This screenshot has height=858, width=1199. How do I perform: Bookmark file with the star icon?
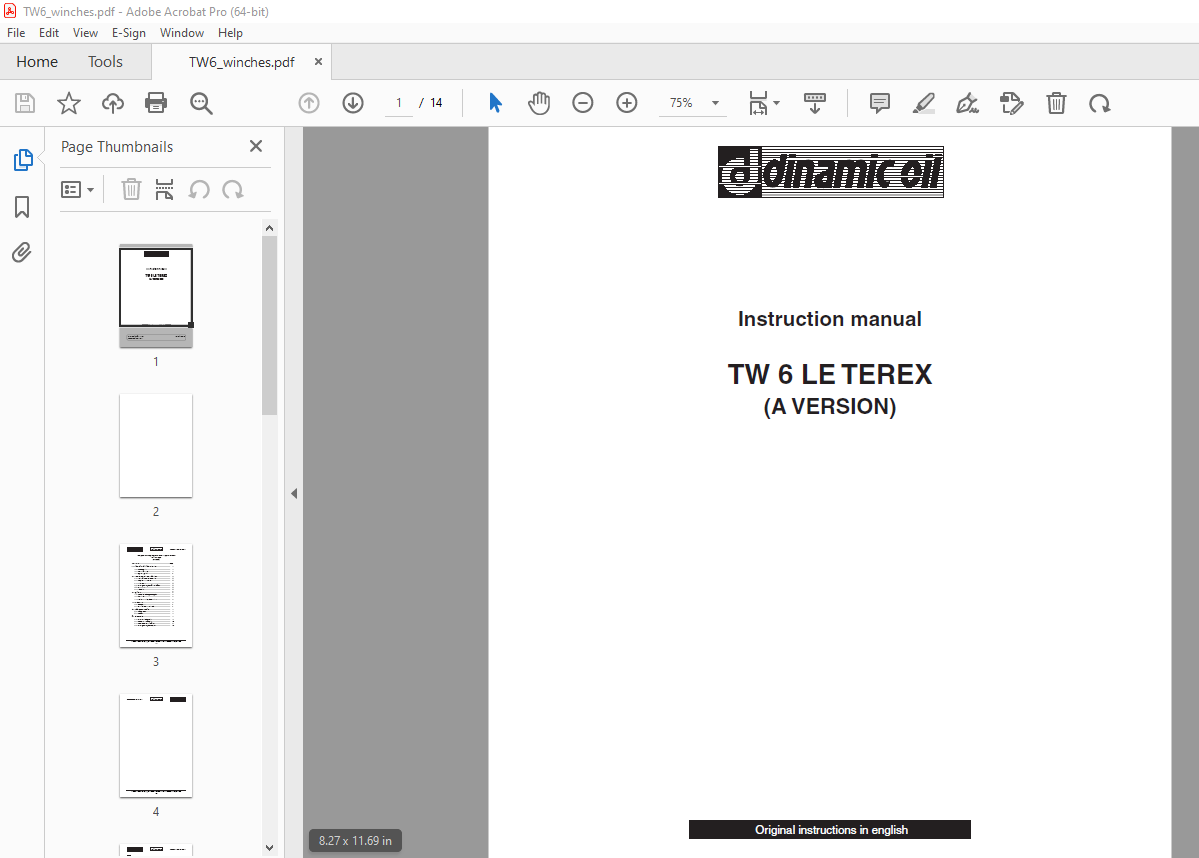point(68,103)
